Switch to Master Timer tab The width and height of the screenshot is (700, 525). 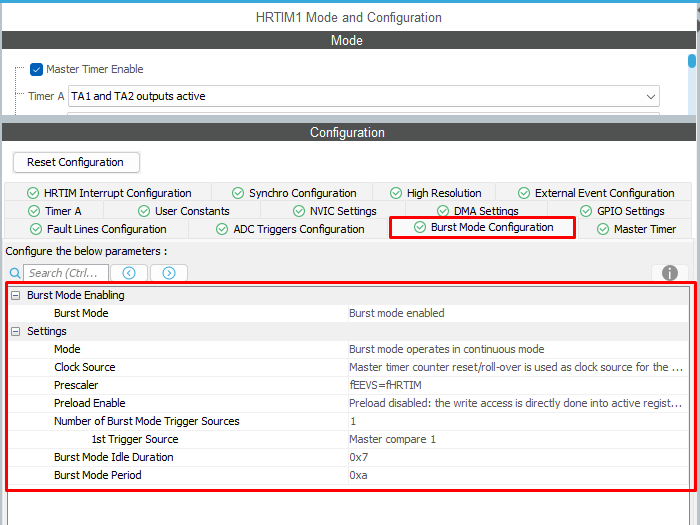[x=636, y=229]
